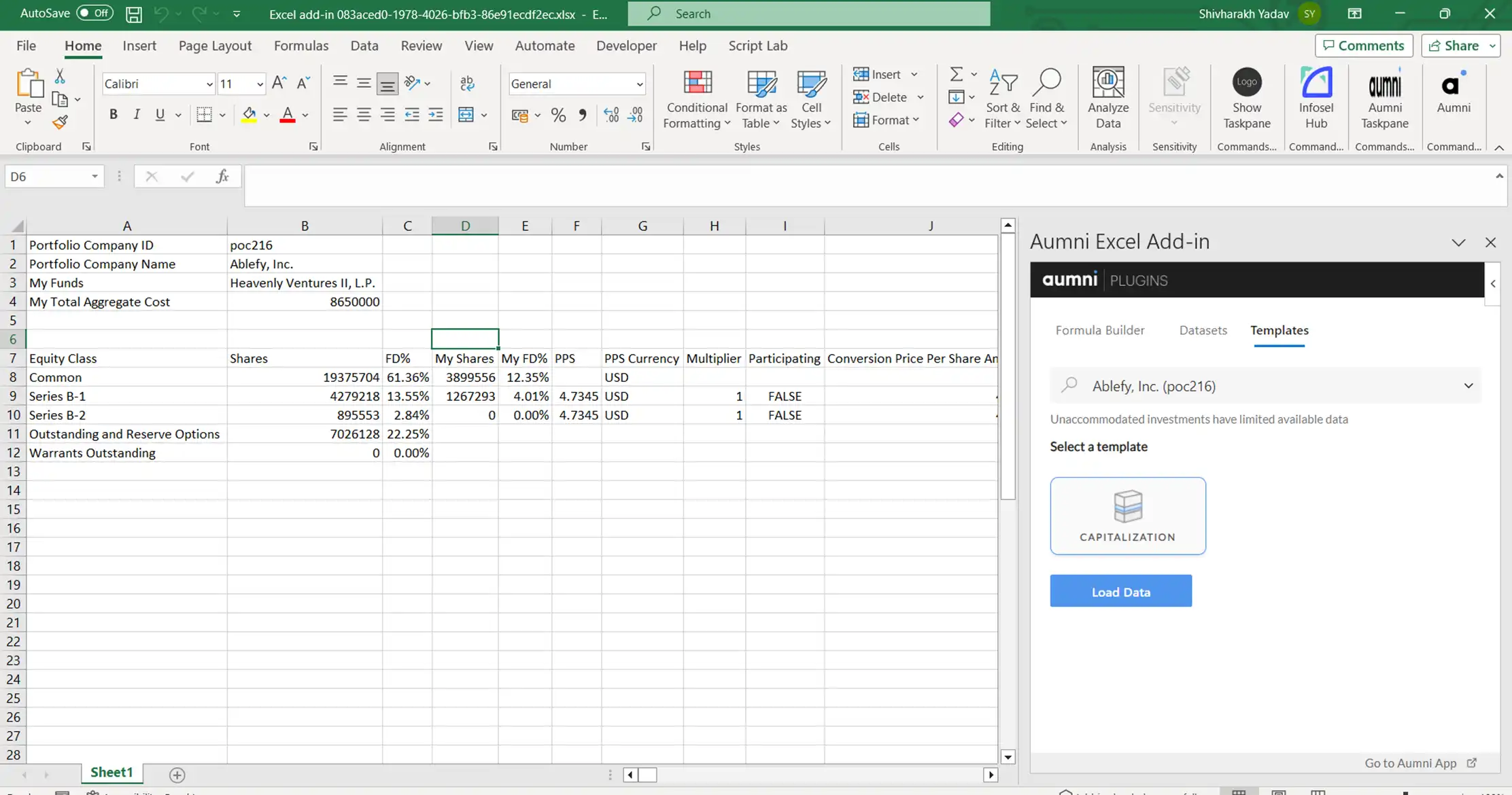Open the font name dropdown
This screenshot has height=795, width=1512.
[209, 84]
